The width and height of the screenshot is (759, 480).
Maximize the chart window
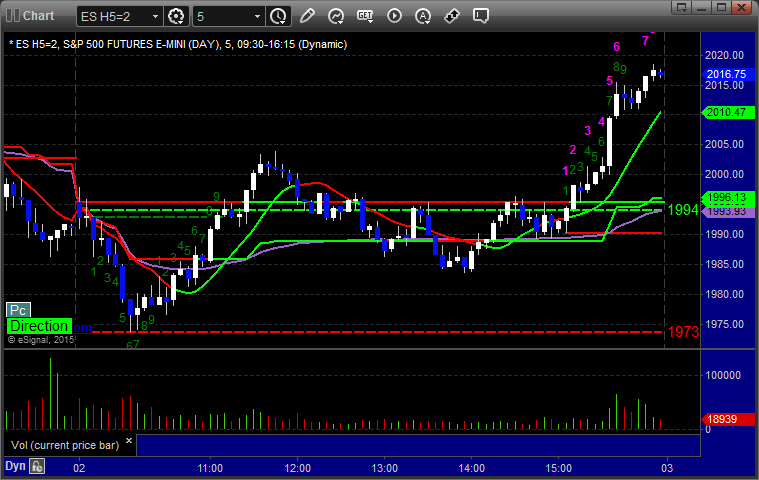(721, 7)
